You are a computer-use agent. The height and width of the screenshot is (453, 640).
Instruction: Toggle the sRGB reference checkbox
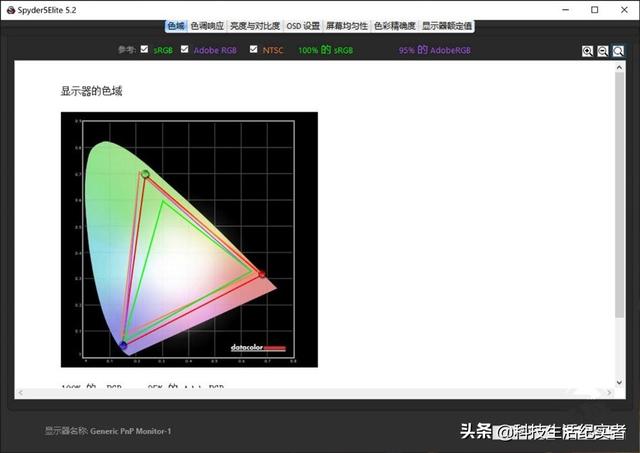pyautogui.click(x=144, y=49)
